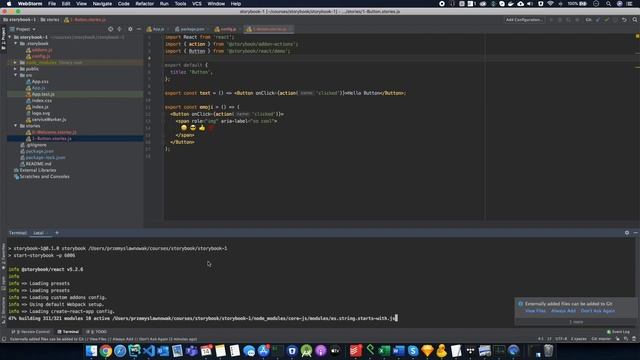Toggle the Terminal tool window button
640x360 pixels.
(x=68, y=332)
